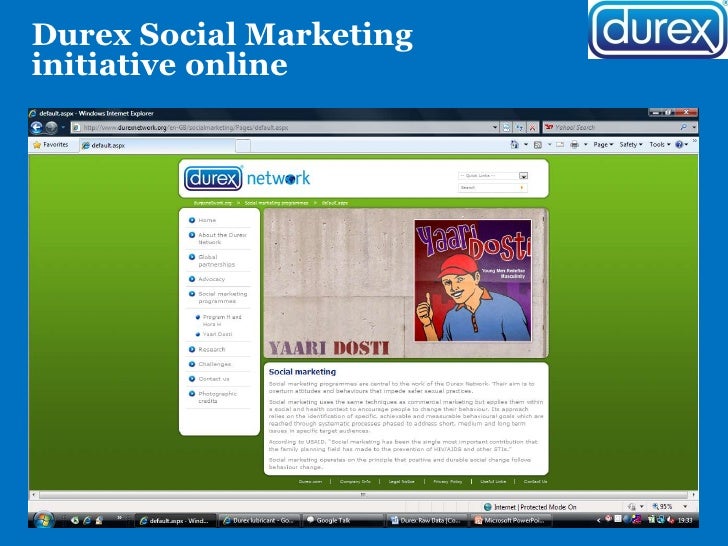Open the Advocacy sidebar link
This screenshot has height=546, width=728.
(211, 279)
